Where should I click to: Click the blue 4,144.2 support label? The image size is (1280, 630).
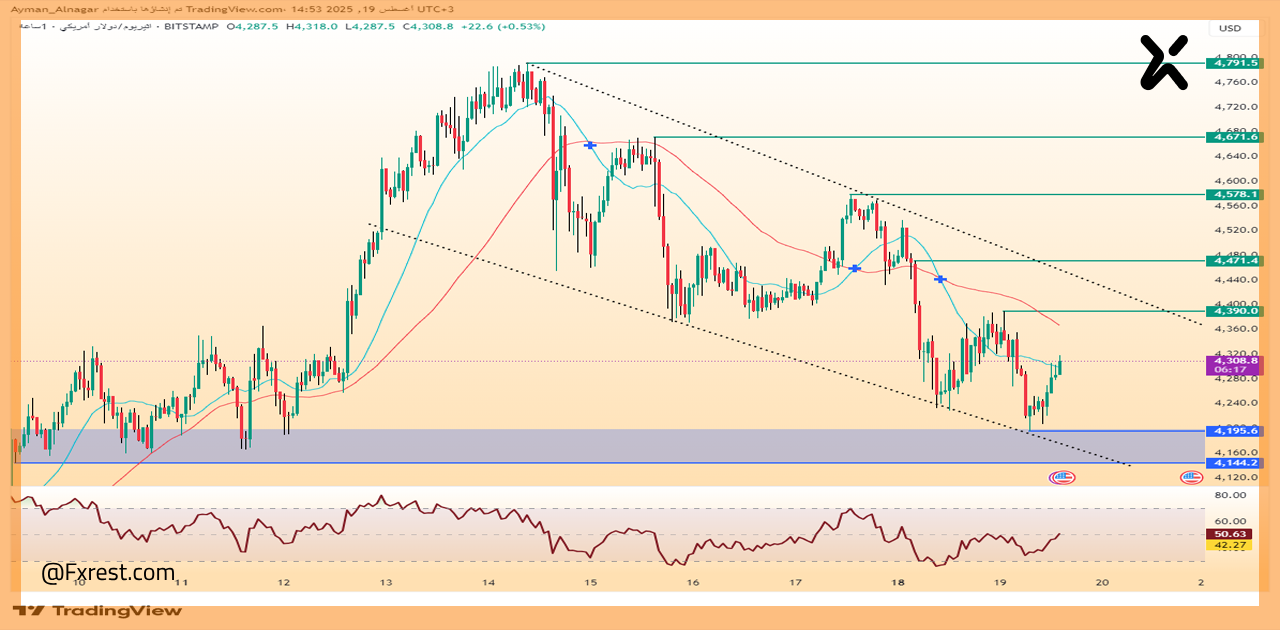(1236, 463)
